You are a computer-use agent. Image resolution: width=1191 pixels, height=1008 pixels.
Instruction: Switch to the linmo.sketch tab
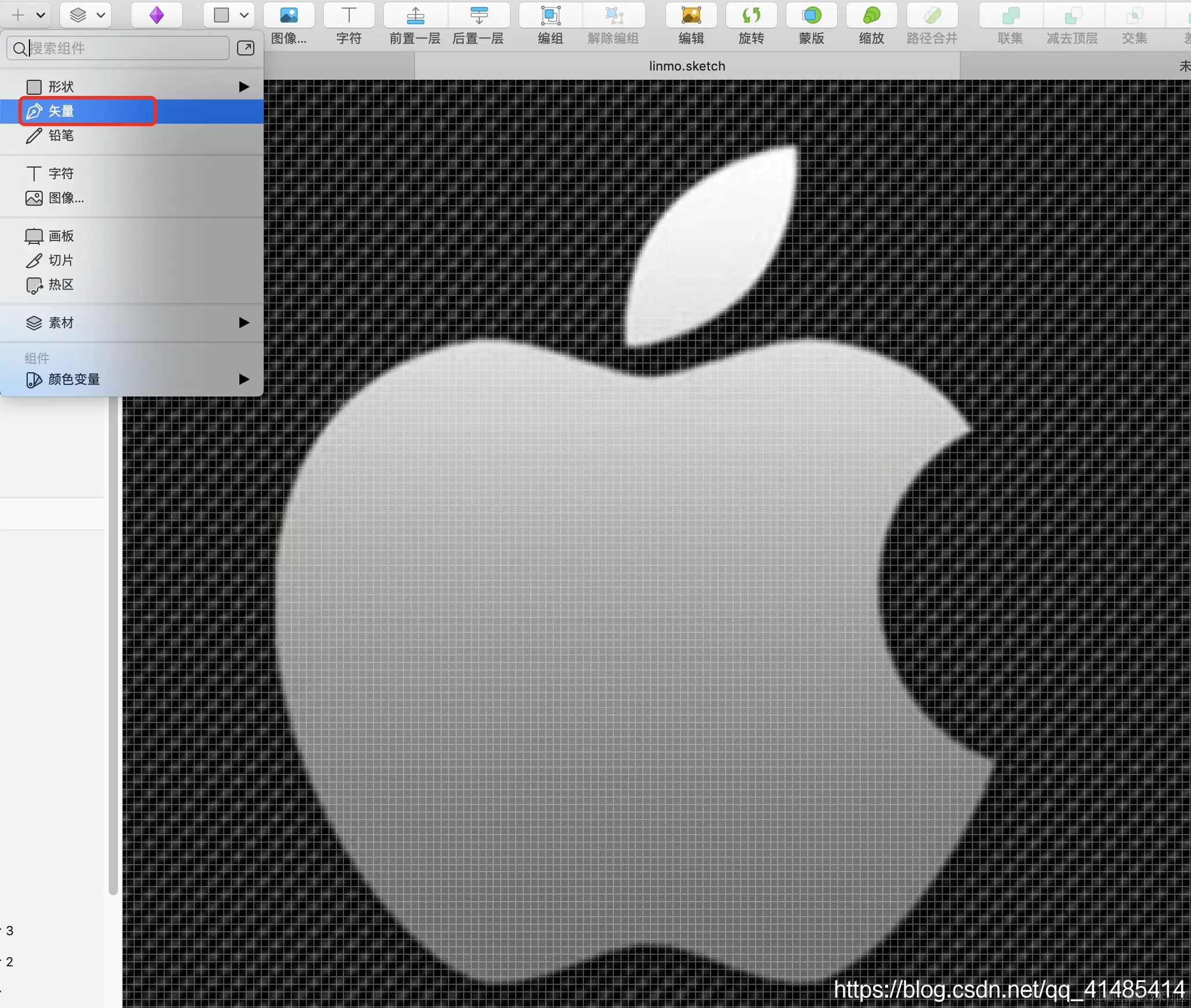pyautogui.click(x=687, y=66)
